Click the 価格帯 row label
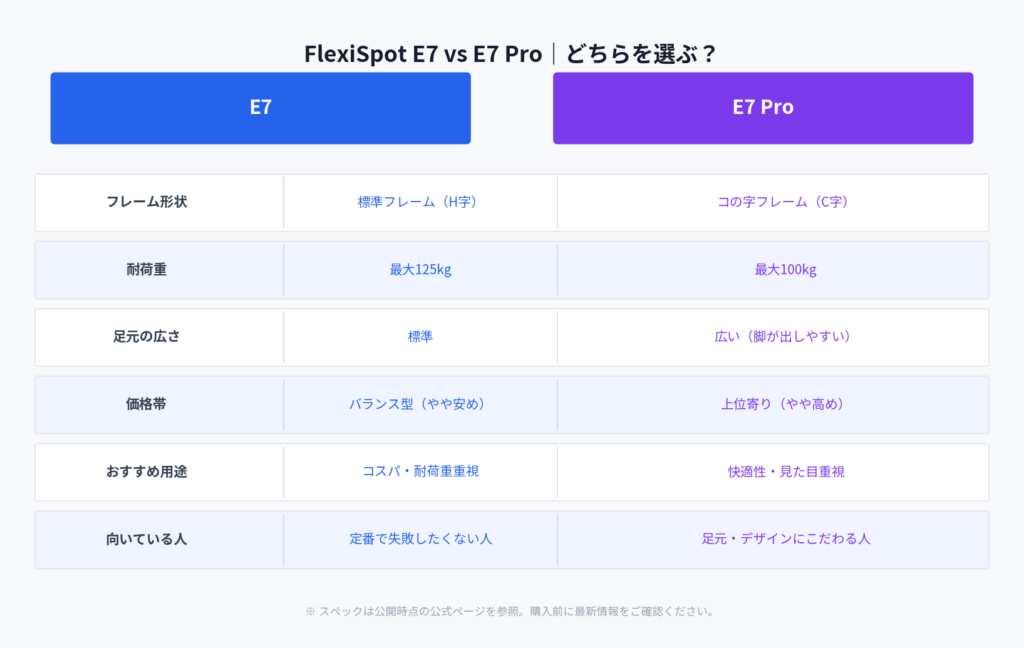The width and height of the screenshot is (1024, 648). tap(147, 404)
